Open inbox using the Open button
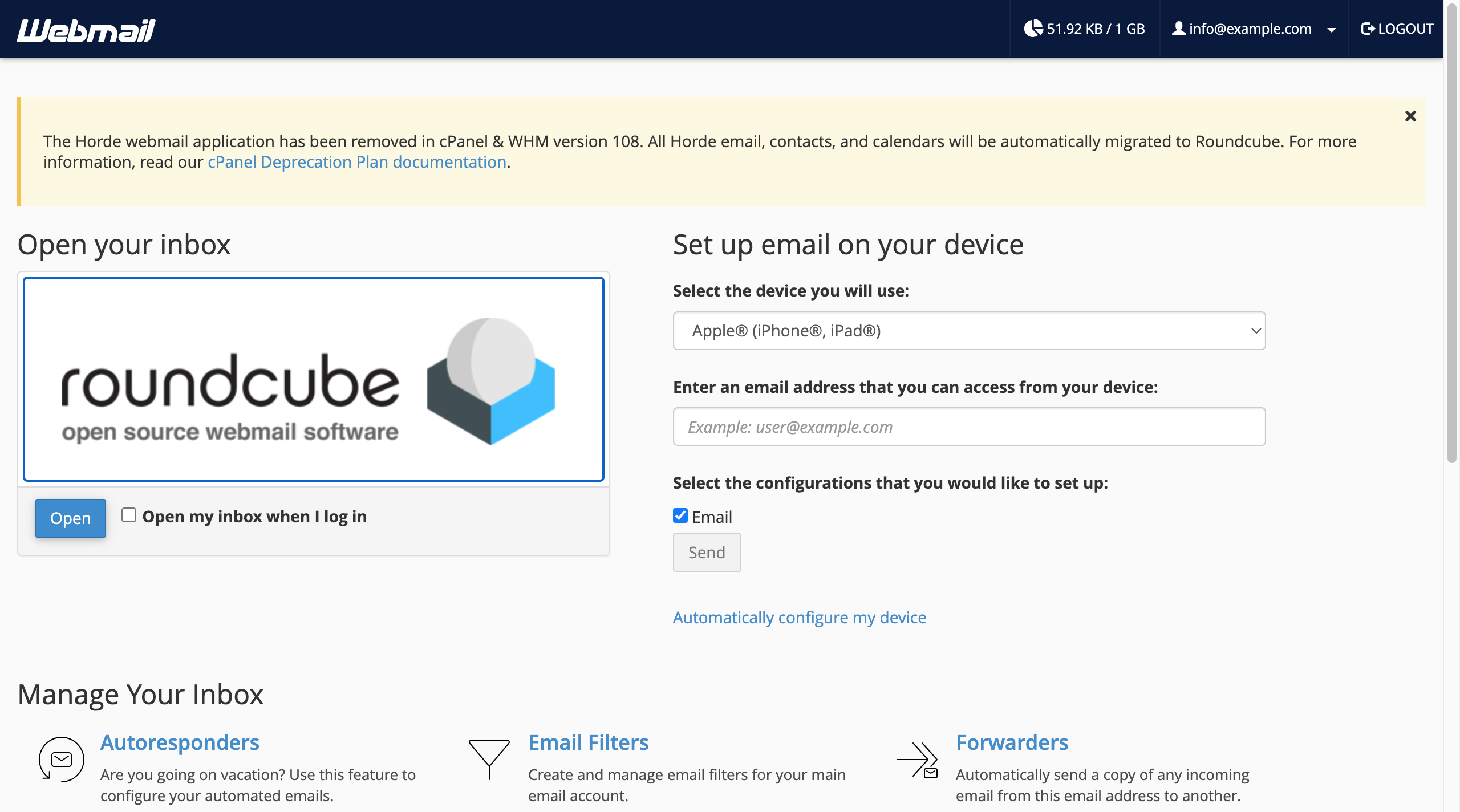This screenshot has height=812, width=1460. click(70, 517)
